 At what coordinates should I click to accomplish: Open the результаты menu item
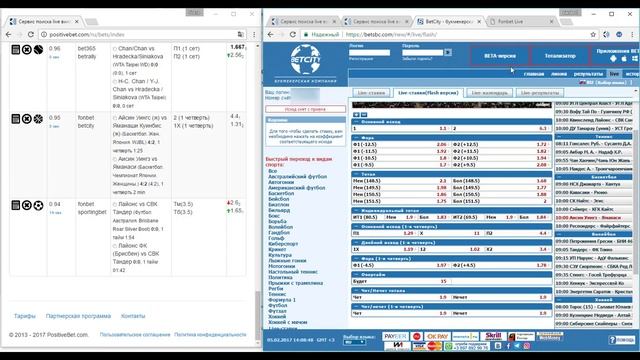coord(588,74)
